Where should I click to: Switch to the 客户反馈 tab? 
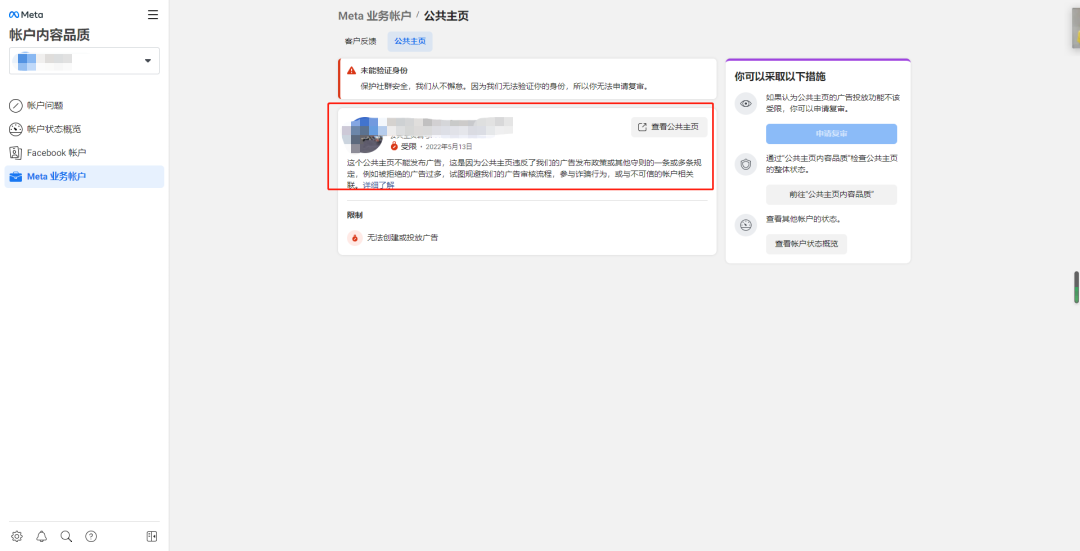(361, 41)
